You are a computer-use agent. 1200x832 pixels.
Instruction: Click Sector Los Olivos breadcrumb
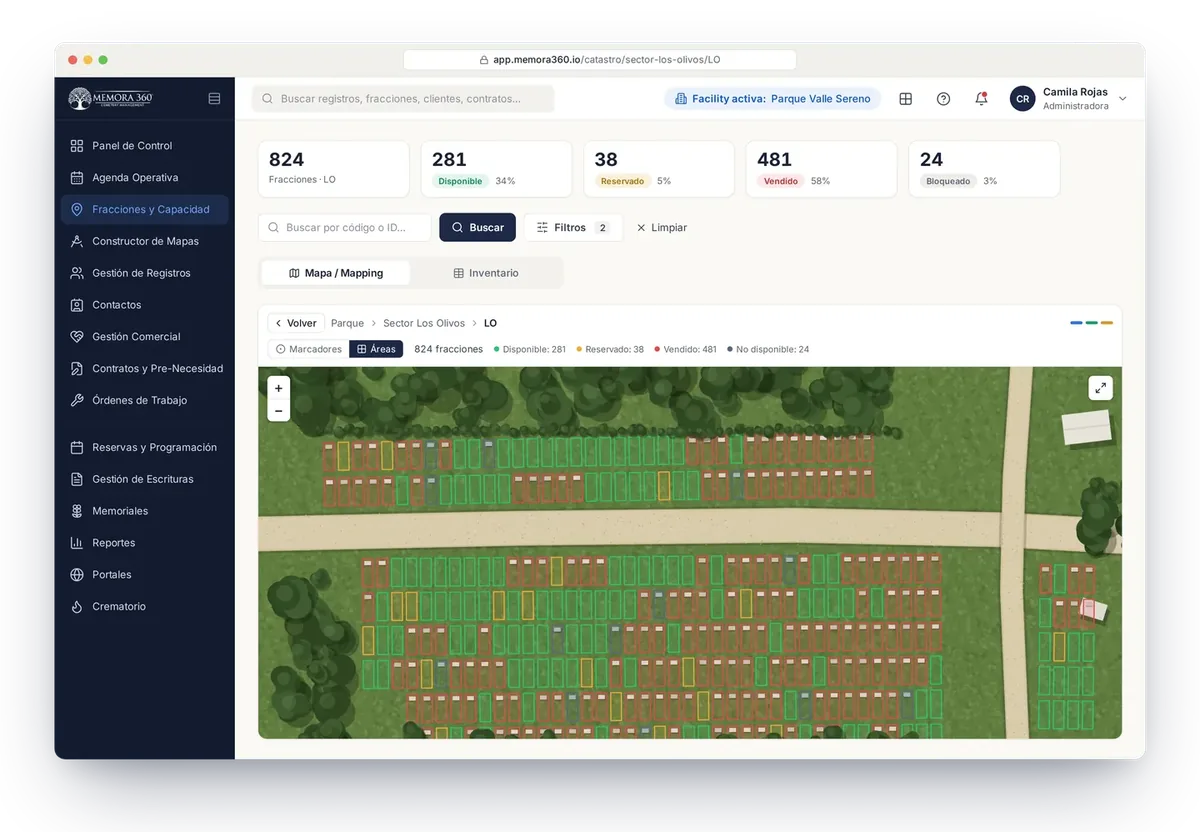point(424,323)
